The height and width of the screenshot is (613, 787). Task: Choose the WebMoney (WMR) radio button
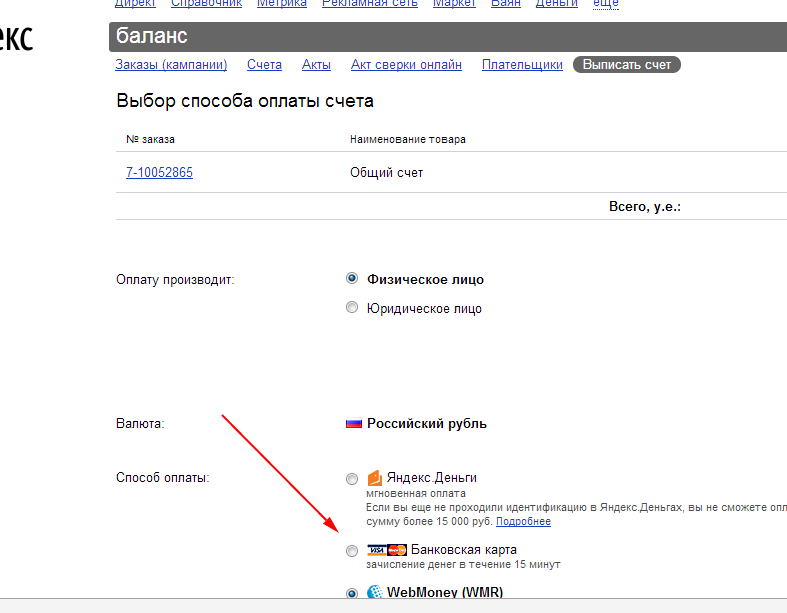352,593
